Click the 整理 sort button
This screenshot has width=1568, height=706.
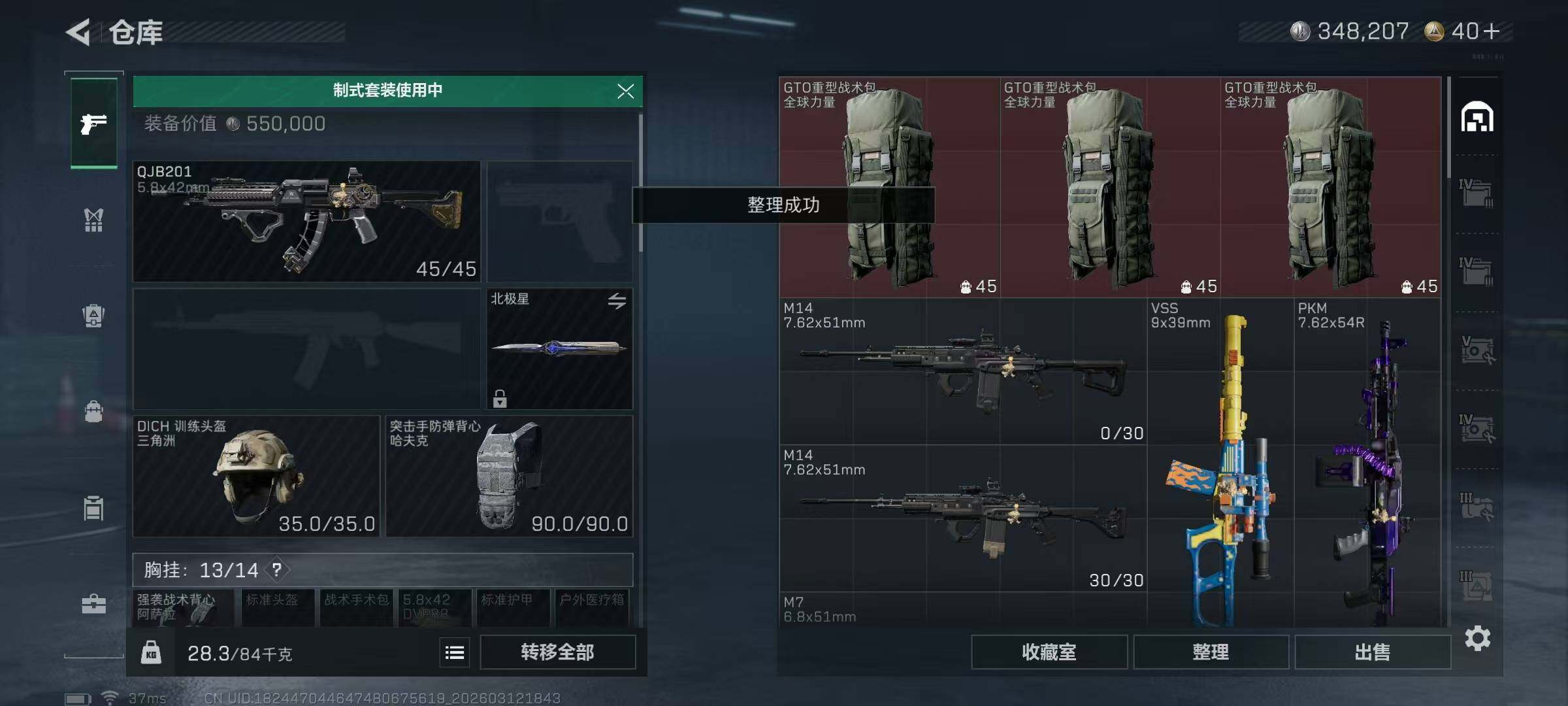[x=1211, y=652]
